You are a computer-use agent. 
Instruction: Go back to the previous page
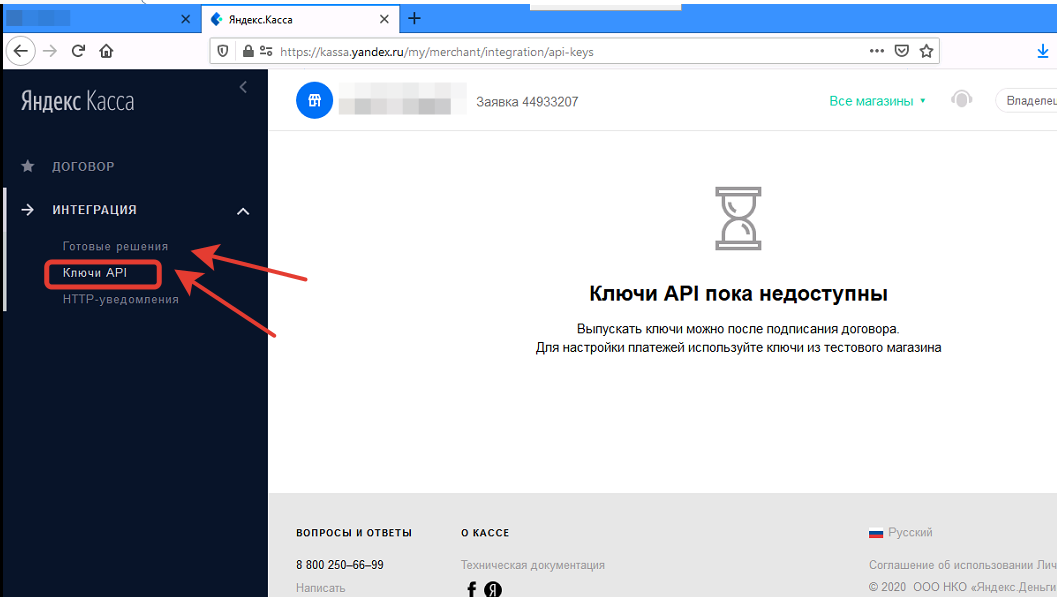coord(21,51)
